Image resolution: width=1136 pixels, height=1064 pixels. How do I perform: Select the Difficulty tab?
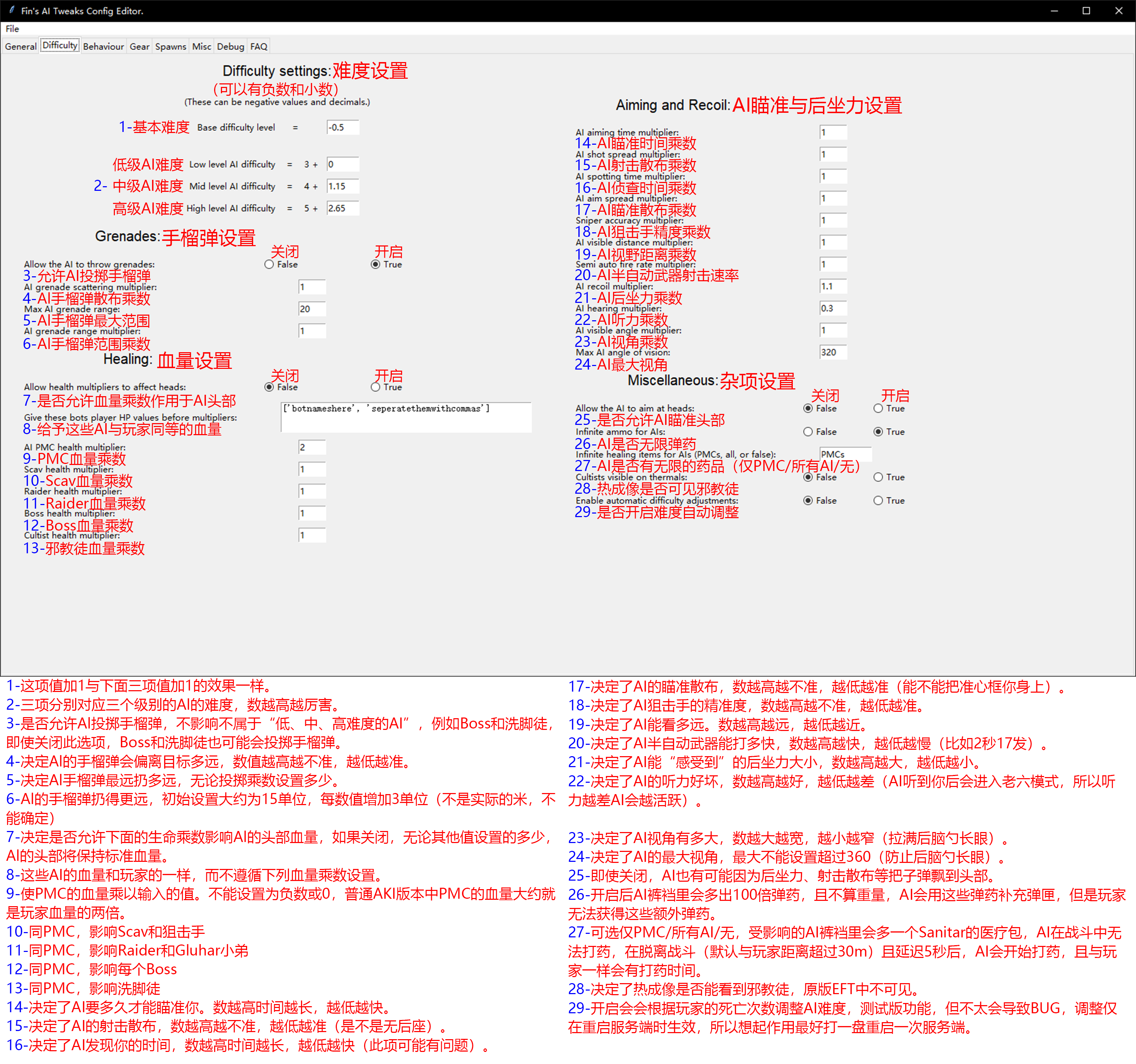[x=60, y=45]
